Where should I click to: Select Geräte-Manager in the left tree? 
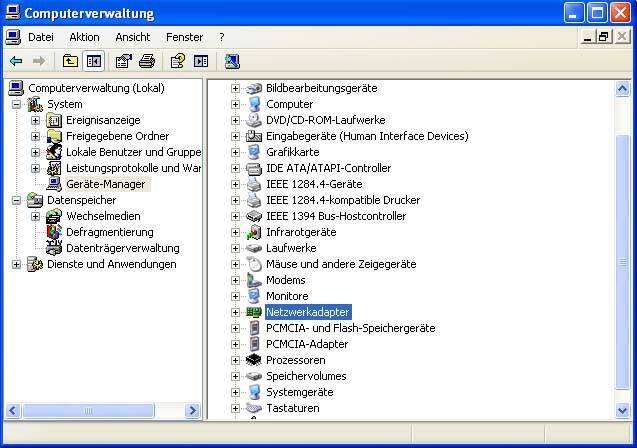106,184
